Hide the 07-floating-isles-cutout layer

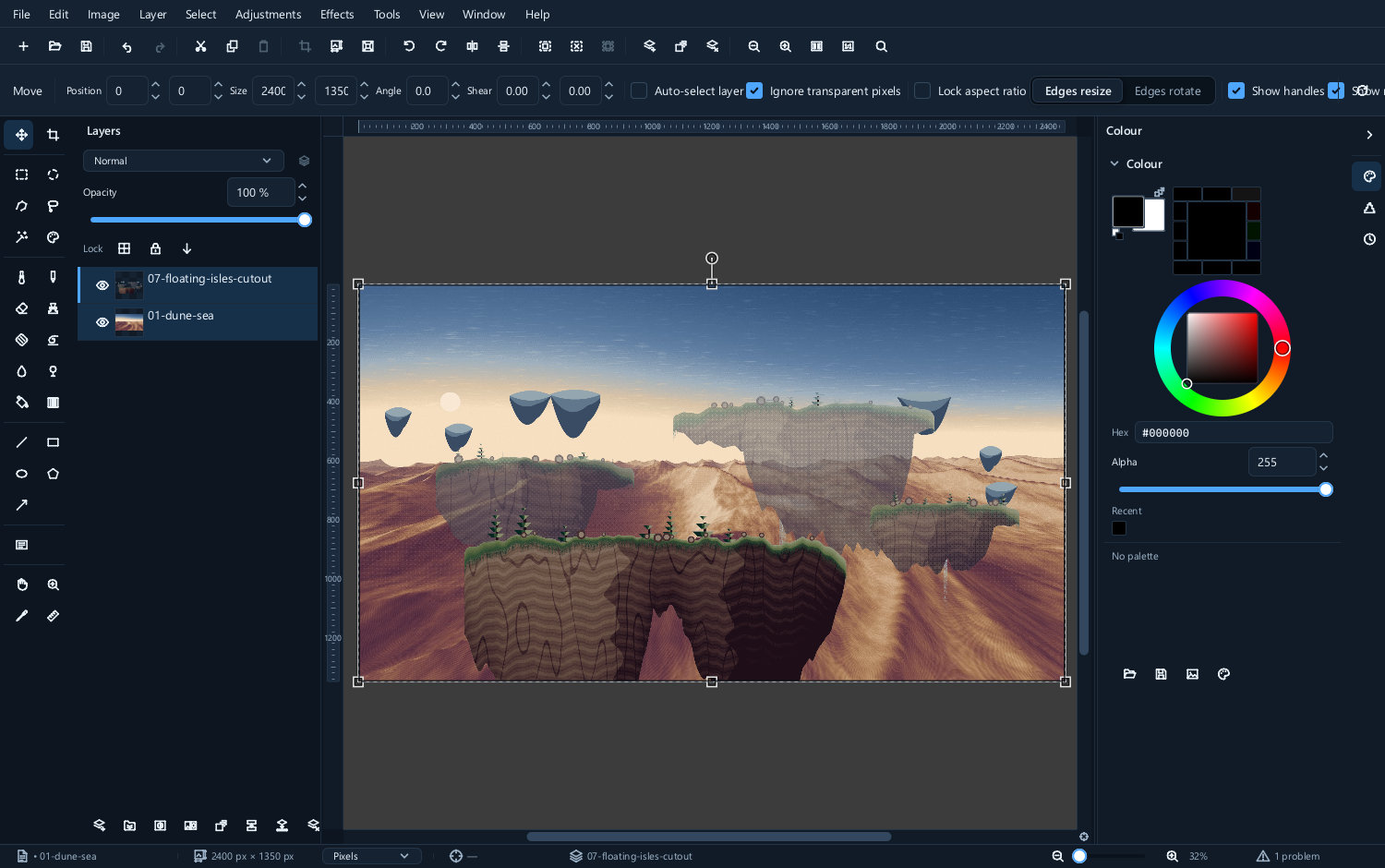click(x=102, y=285)
